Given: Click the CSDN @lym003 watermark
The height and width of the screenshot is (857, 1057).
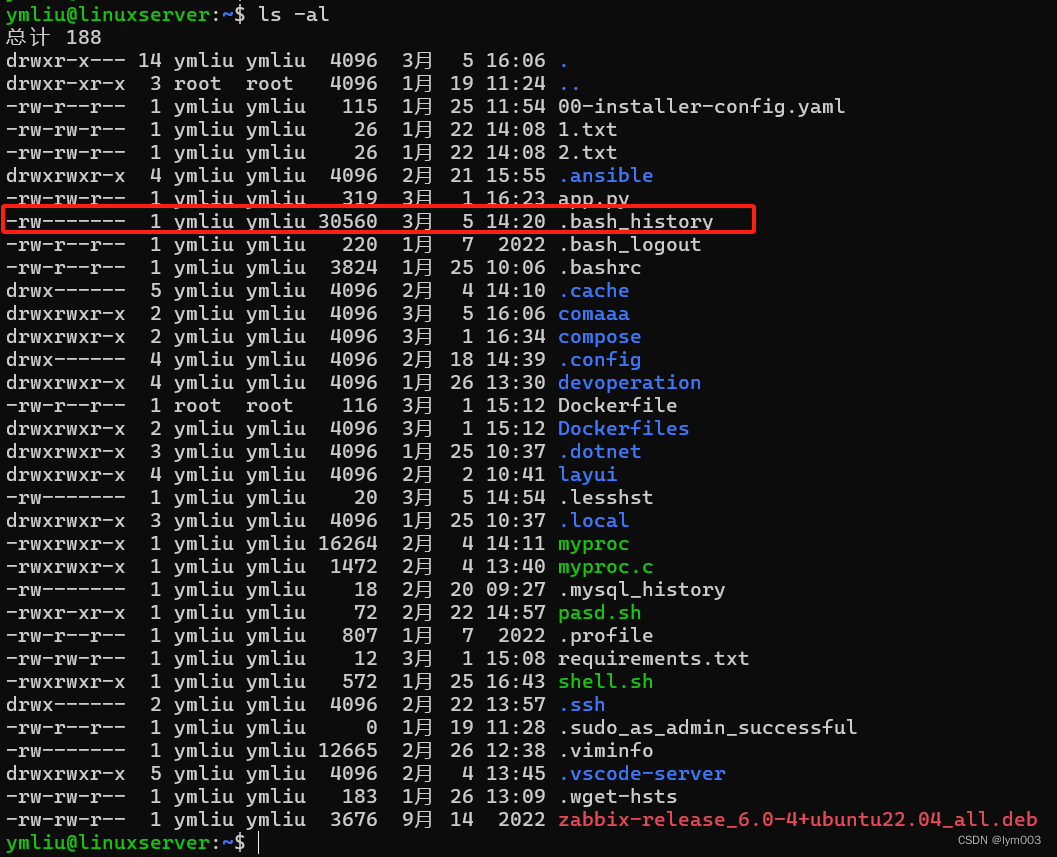Looking at the screenshot, I should [x=999, y=840].
